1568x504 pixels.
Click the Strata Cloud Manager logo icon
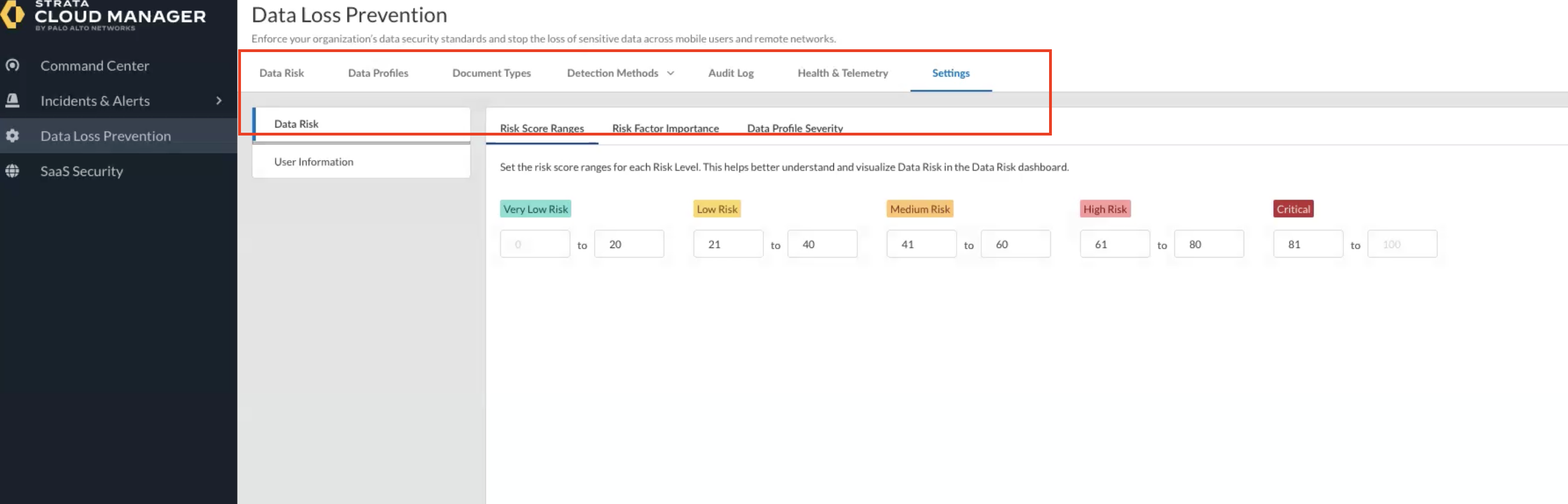click(x=12, y=15)
